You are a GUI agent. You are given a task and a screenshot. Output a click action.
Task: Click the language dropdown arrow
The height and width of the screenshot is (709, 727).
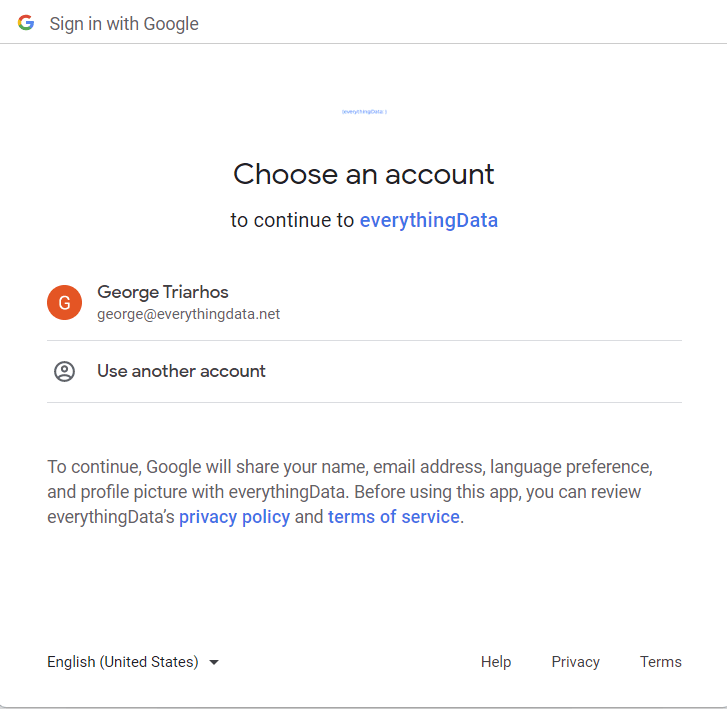[x=214, y=662]
